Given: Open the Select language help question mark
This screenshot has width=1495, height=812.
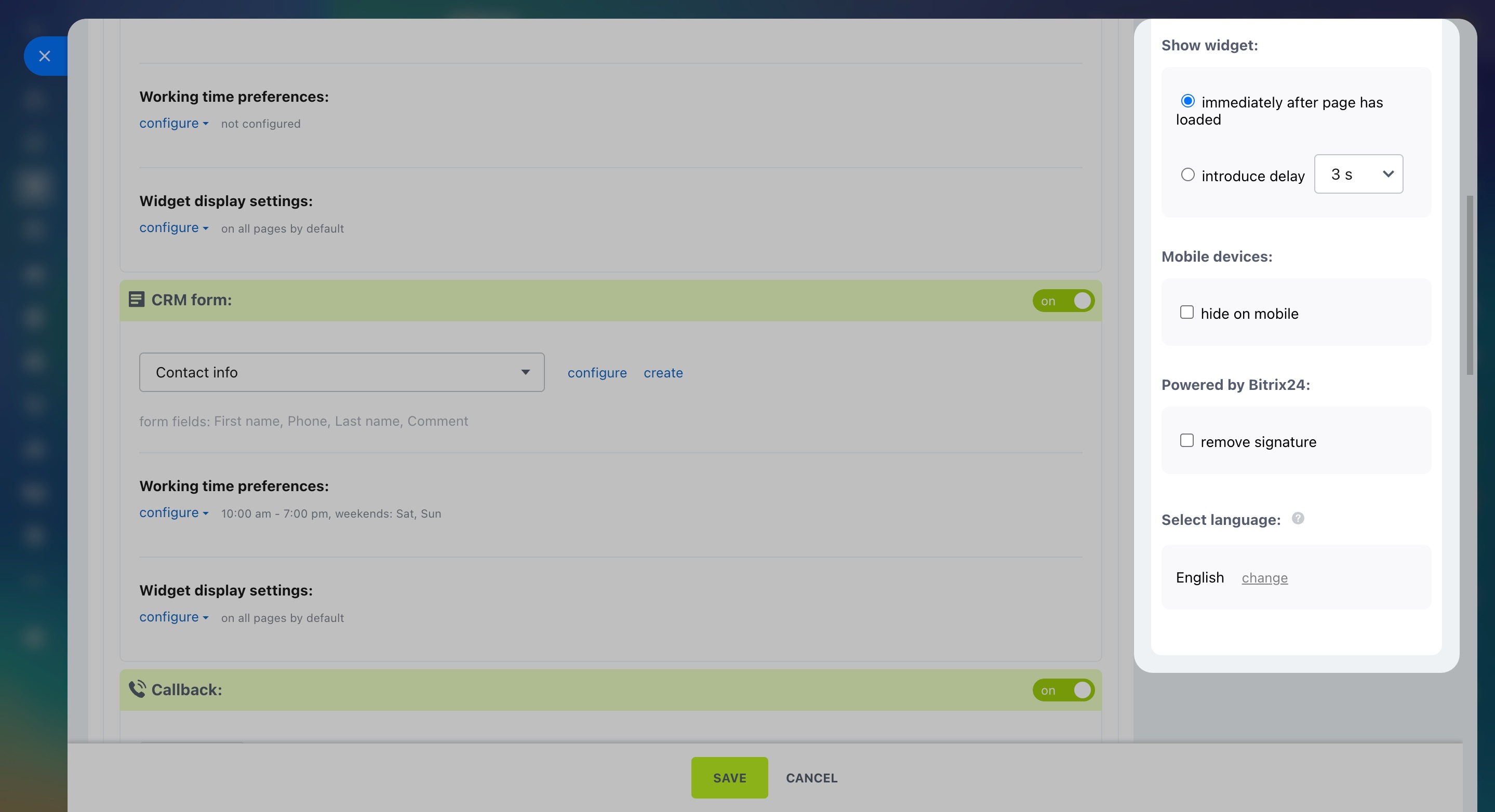Looking at the screenshot, I should pyautogui.click(x=1298, y=519).
